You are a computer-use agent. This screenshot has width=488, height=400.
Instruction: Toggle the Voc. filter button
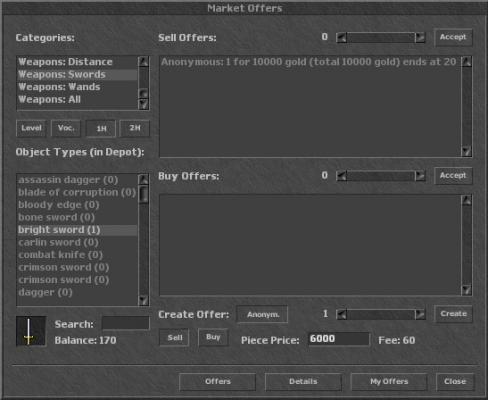pyautogui.click(x=66, y=128)
